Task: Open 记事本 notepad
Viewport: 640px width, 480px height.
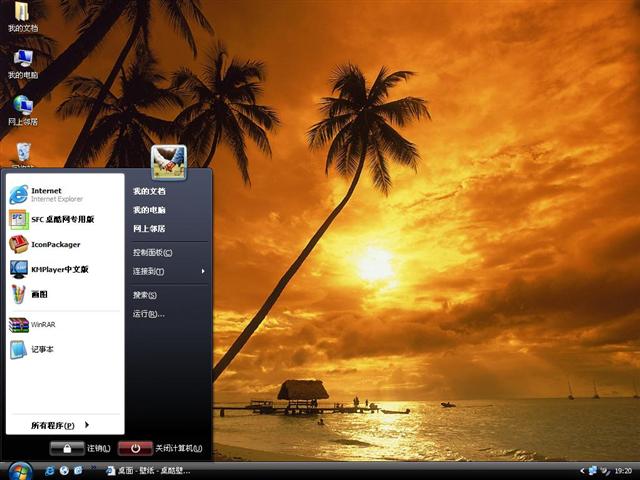Action: click(64, 349)
